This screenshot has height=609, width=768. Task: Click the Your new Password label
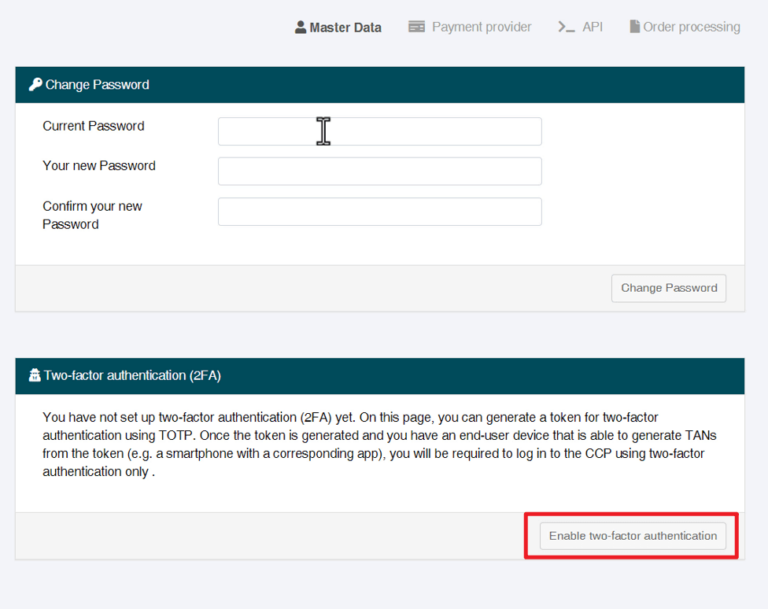99,166
